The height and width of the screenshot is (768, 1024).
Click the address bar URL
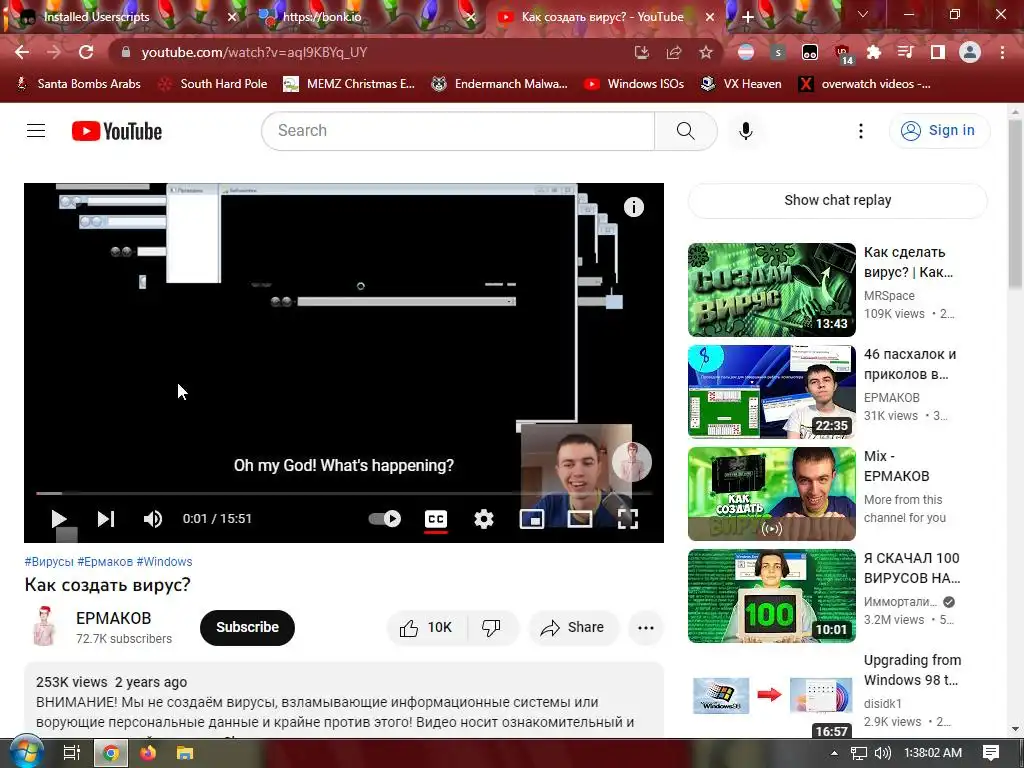pyautogui.click(x=254, y=52)
